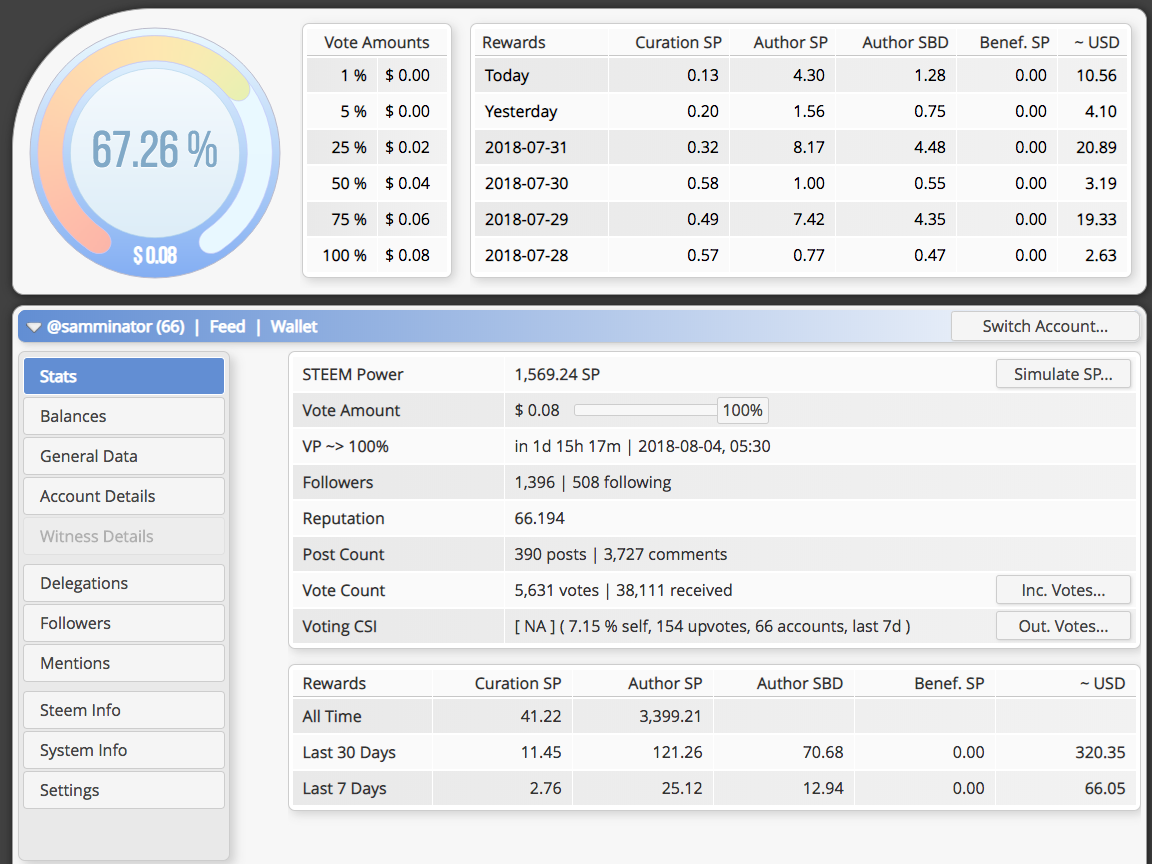Select the 100 % vote amount row
Screen dimensions: 1152x864
click(x=377, y=255)
